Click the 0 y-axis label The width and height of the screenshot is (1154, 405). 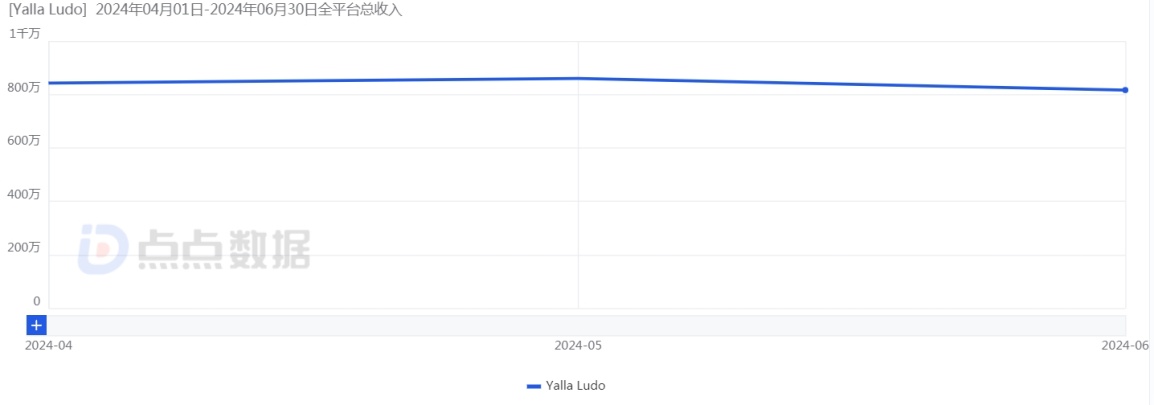(37, 301)
